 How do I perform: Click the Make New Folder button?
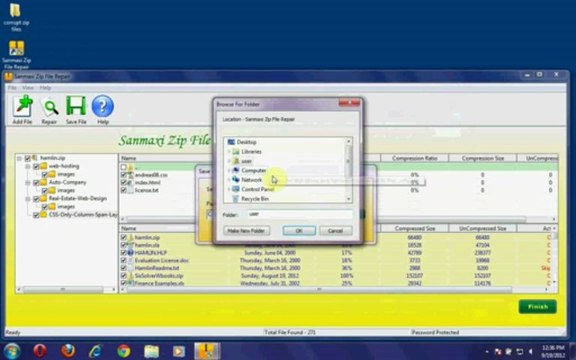coord(246,231)
